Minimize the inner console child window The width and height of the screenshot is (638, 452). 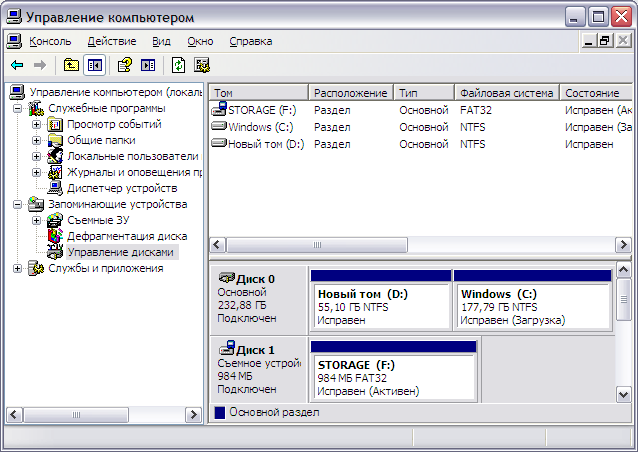(589, 41)
